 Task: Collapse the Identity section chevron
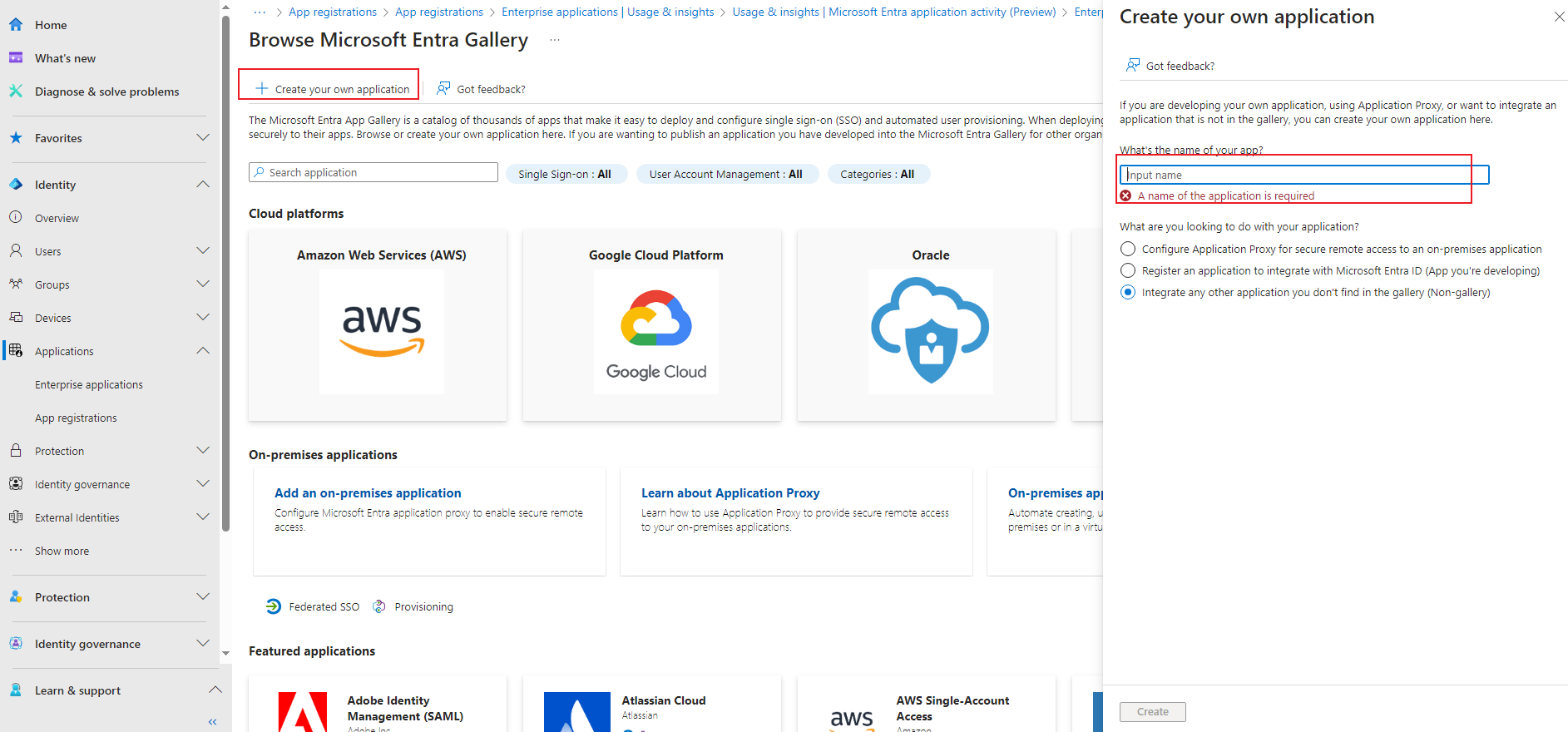[203, 184]
